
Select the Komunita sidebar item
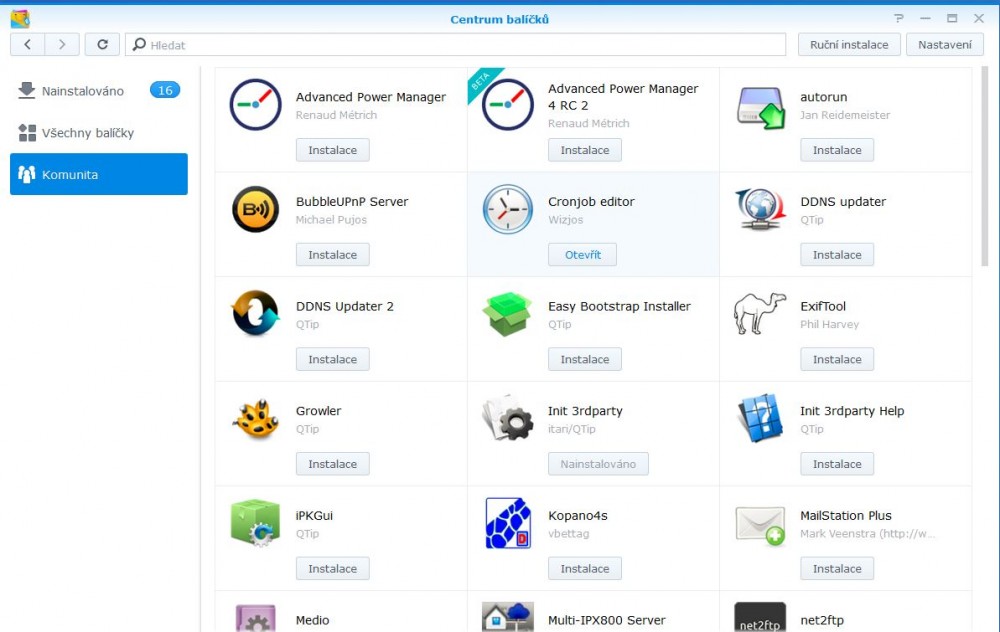coord(98,175)
